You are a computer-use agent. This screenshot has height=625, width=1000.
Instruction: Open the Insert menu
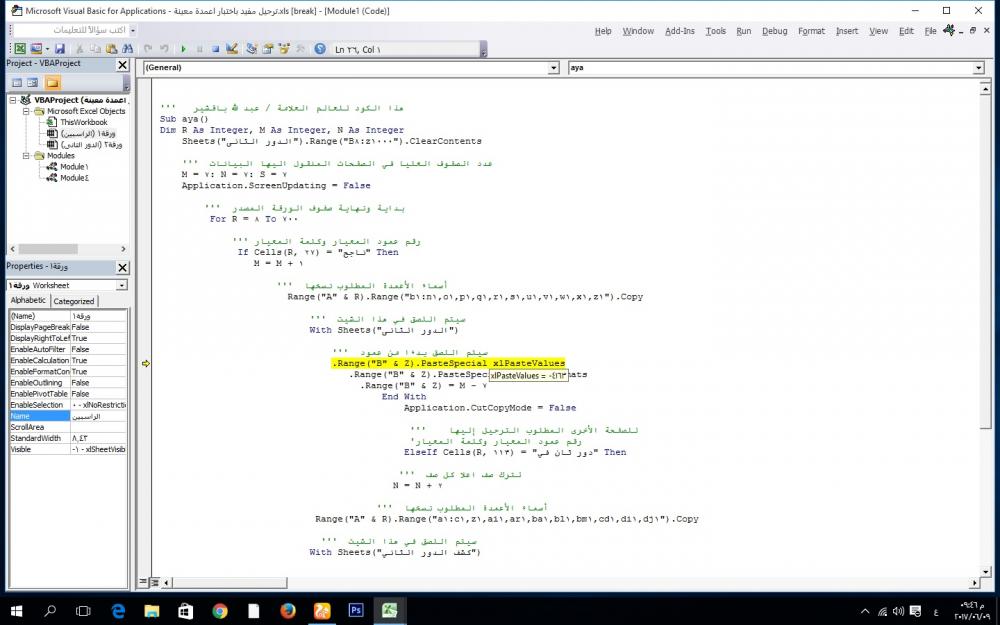pyautogui.click(x=847, y=31)
